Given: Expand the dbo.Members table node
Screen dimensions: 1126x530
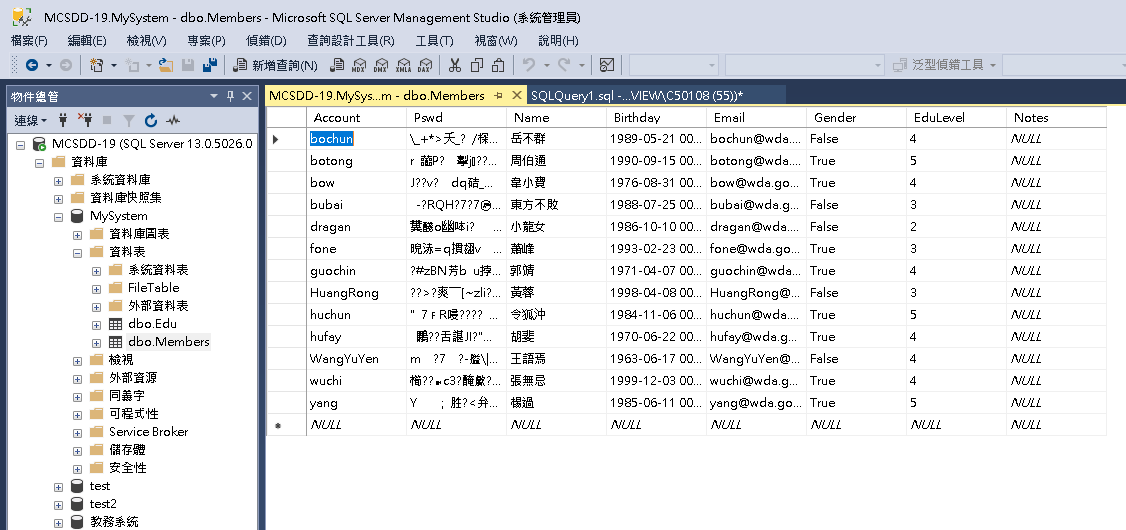Looking at the screenshot, I should click(x=96, y=343).
